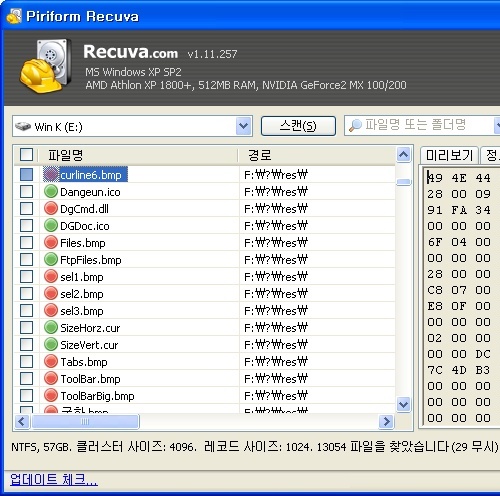Click the horizontal scroll left arrow
This screenshot has width=500, height=496.
(22, 422)
